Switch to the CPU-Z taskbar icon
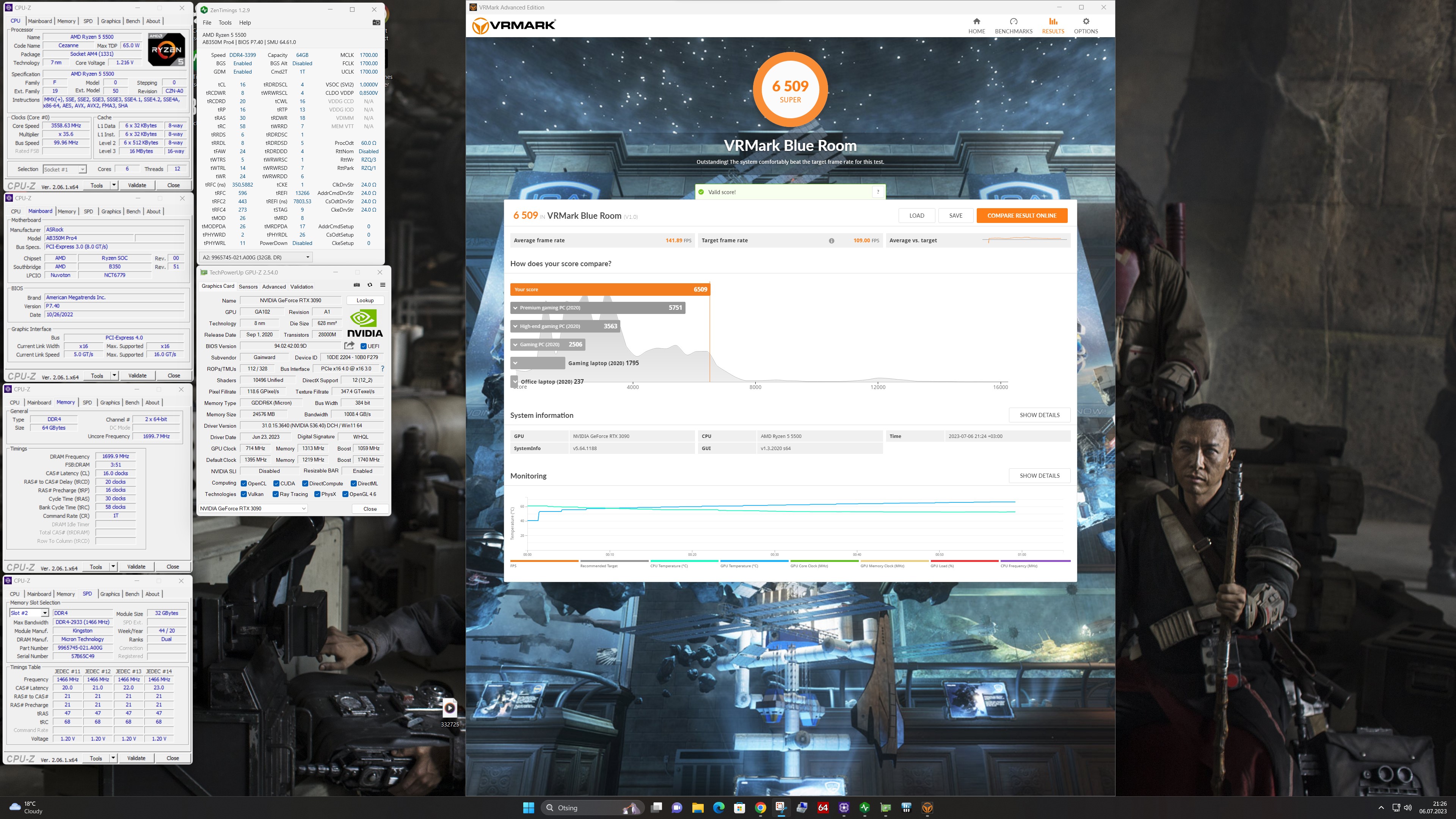This screenshot has width=1456, height=819. 844,808
